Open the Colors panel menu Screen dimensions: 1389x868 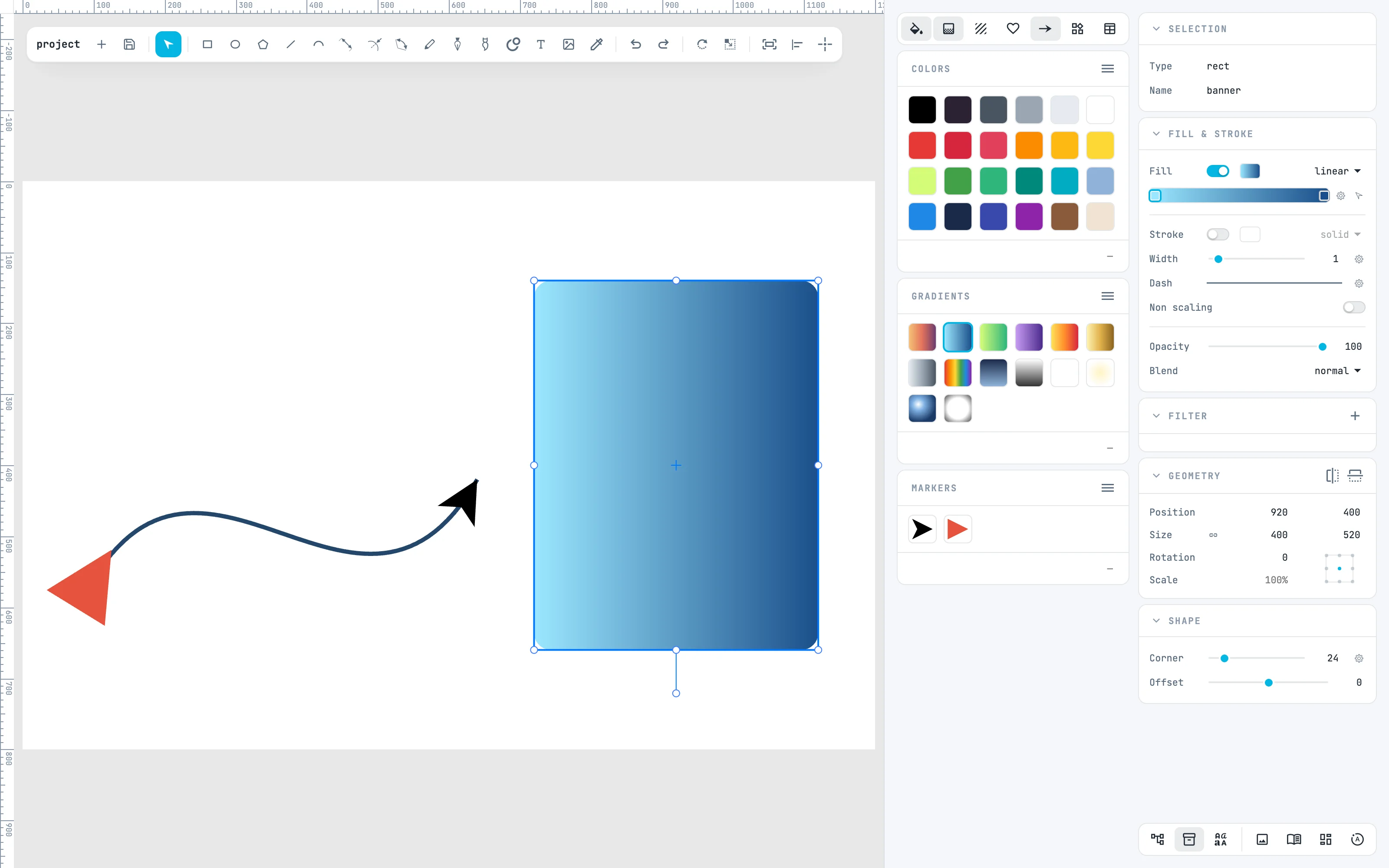pos(1108,69)
